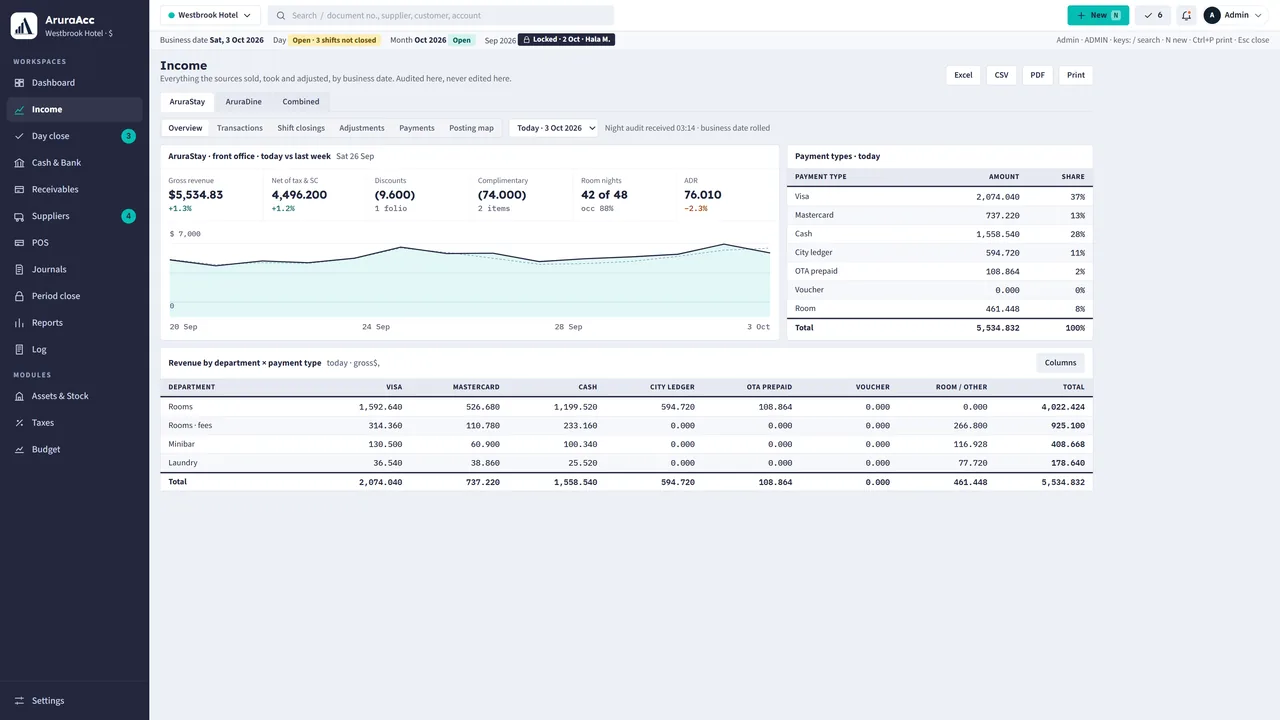1280x720 pixels.
Task: Open Assets & Stock via its icon
Action: pyautogui.click(x=20, y=396)
